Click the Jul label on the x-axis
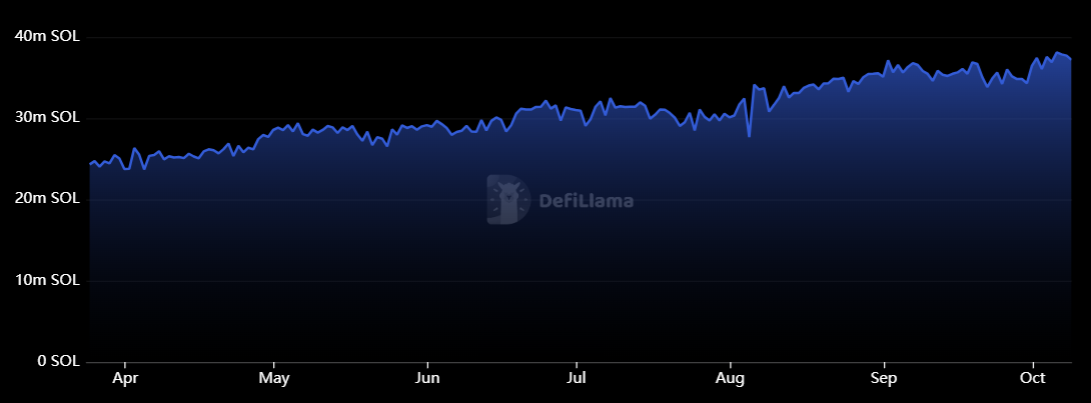1091x403 pixels. pyautogui.click(x=577, y=379)
